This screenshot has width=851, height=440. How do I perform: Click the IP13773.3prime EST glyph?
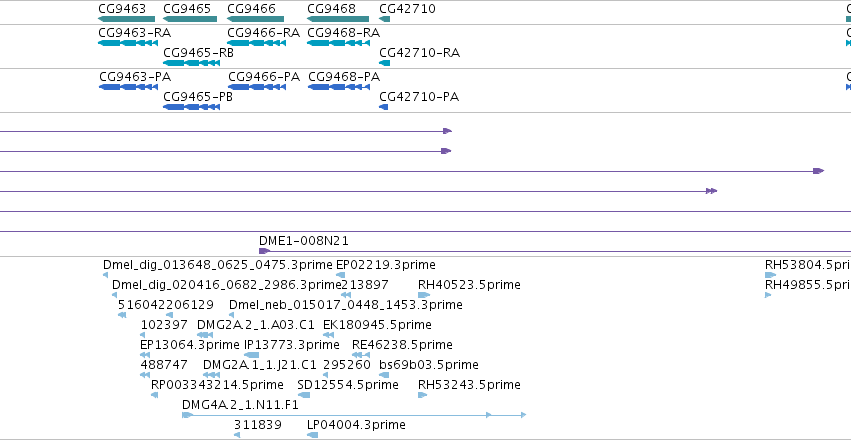click(251, 355)
